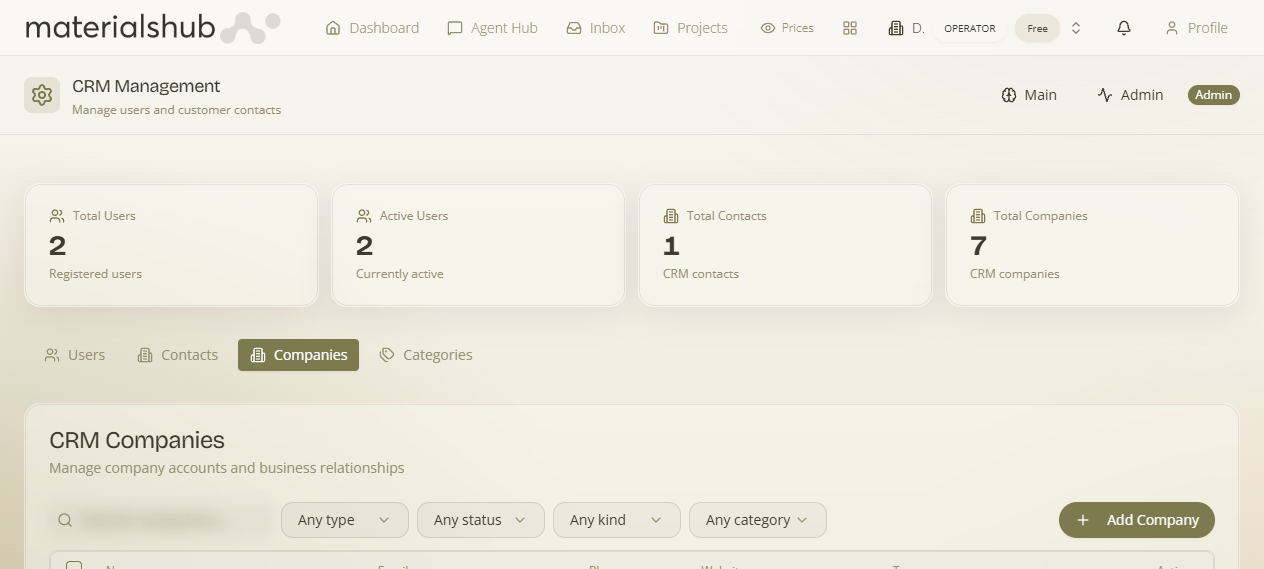Image resolution: width=1264 pixels, height=569 pixels.
Task: Click the Total Users people icon
Action: coord(56,216)
